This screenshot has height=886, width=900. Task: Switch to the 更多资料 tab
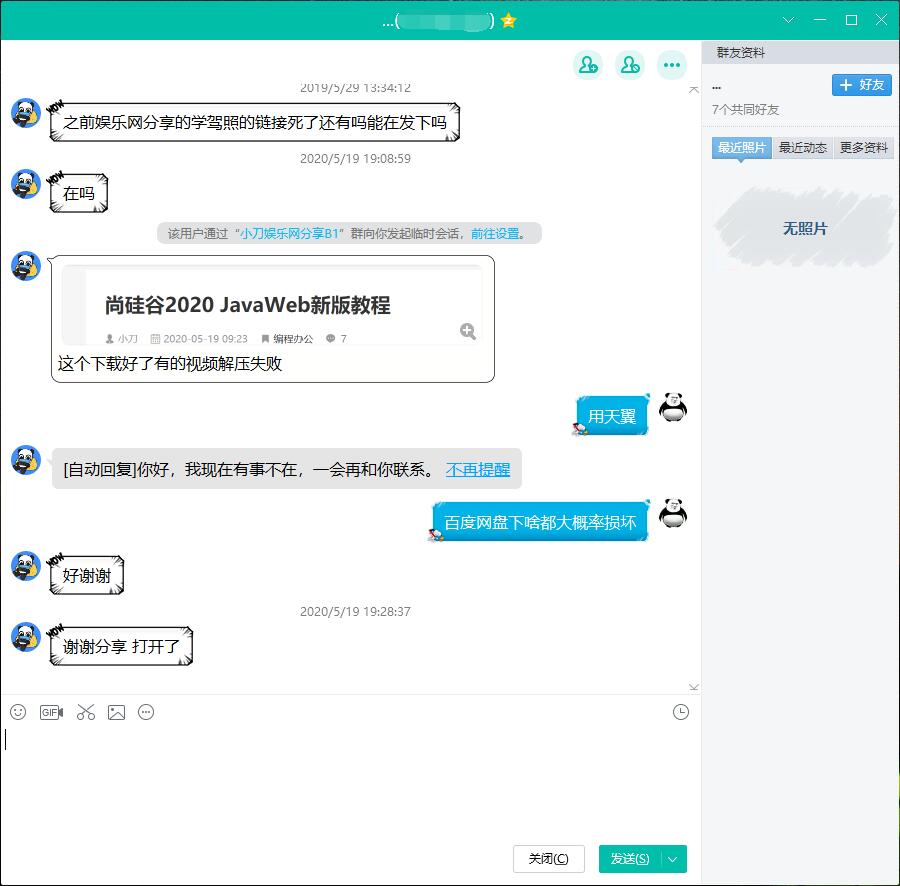pyautogui.click(x=863, y=148)
